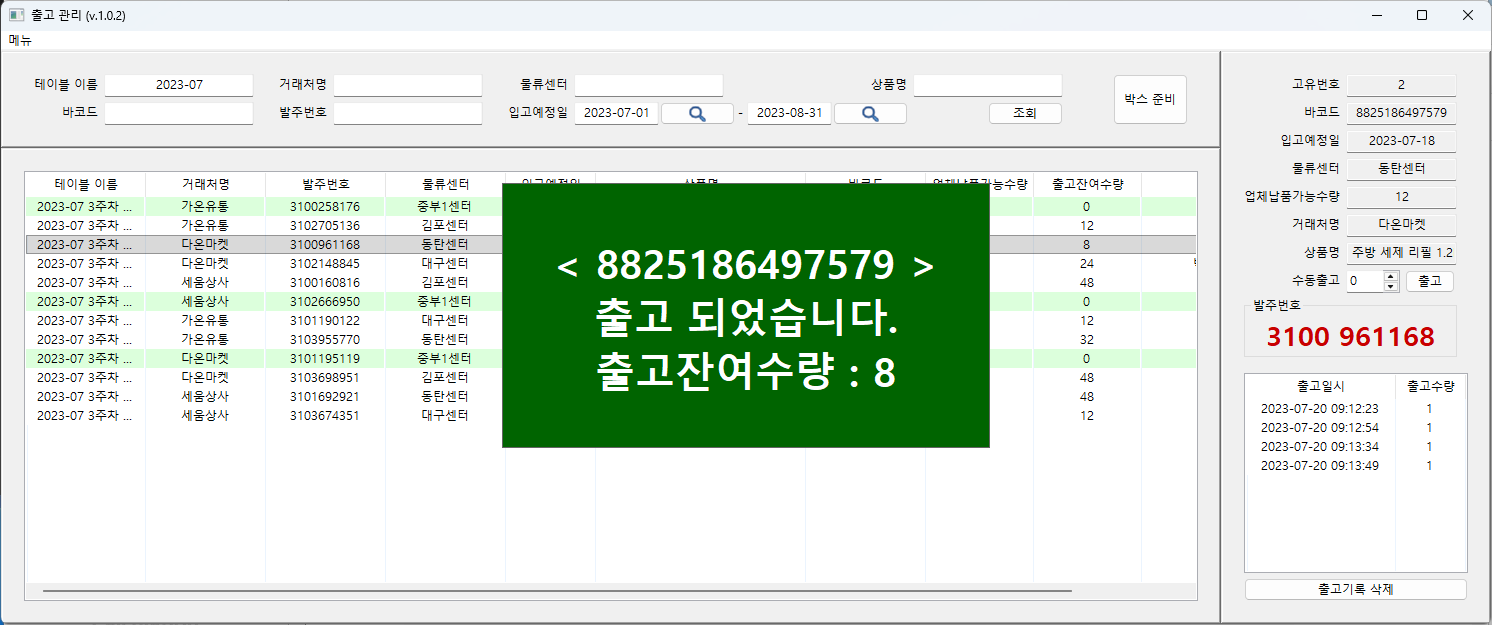1492x625 pixels.
Task: Click the detail panel barcode field 8825186497579
Action: point(1401,113)
